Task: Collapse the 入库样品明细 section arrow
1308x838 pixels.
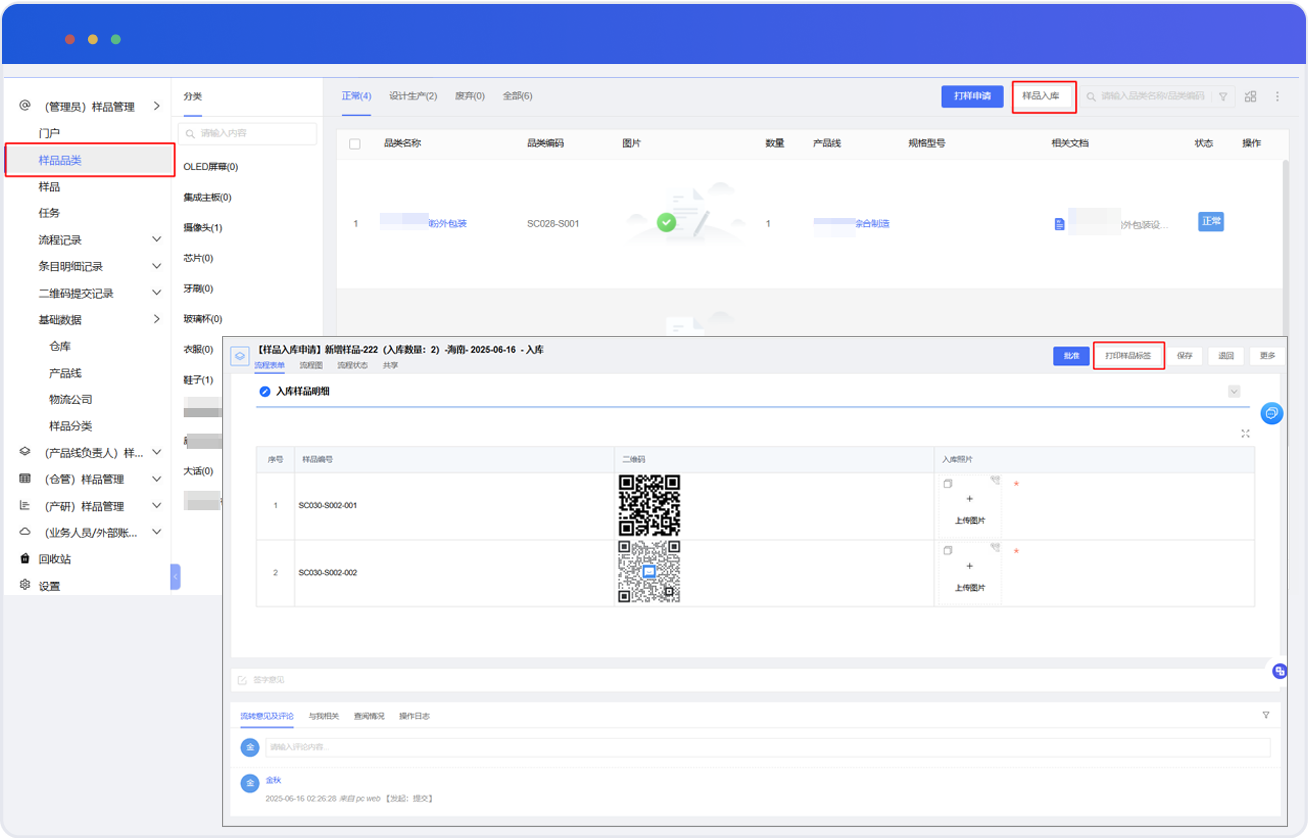Action: [x=1234, y=391]
